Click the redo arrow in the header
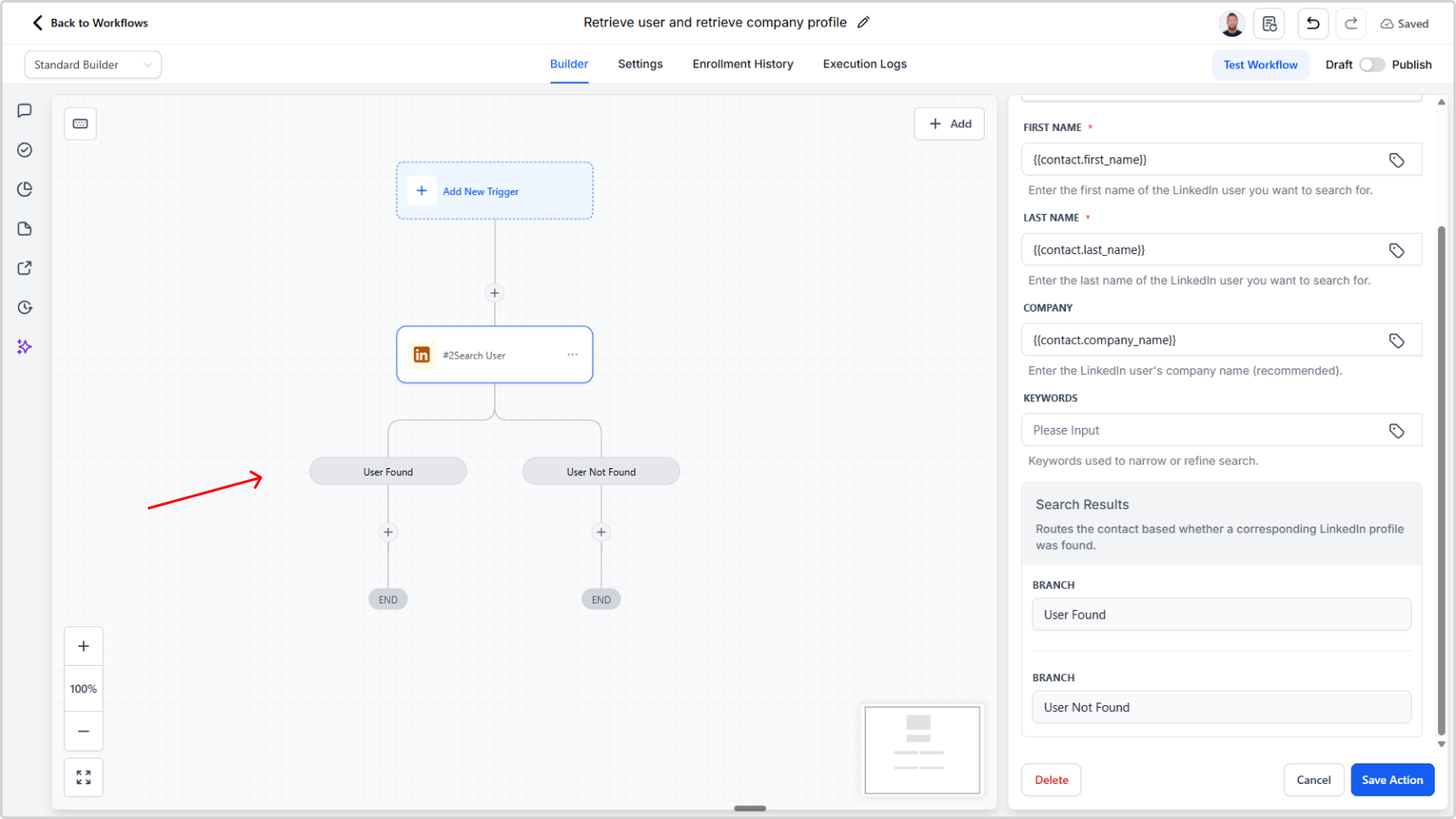The width and height of the screenshot is (1456, 819). tap(1350, 23)
